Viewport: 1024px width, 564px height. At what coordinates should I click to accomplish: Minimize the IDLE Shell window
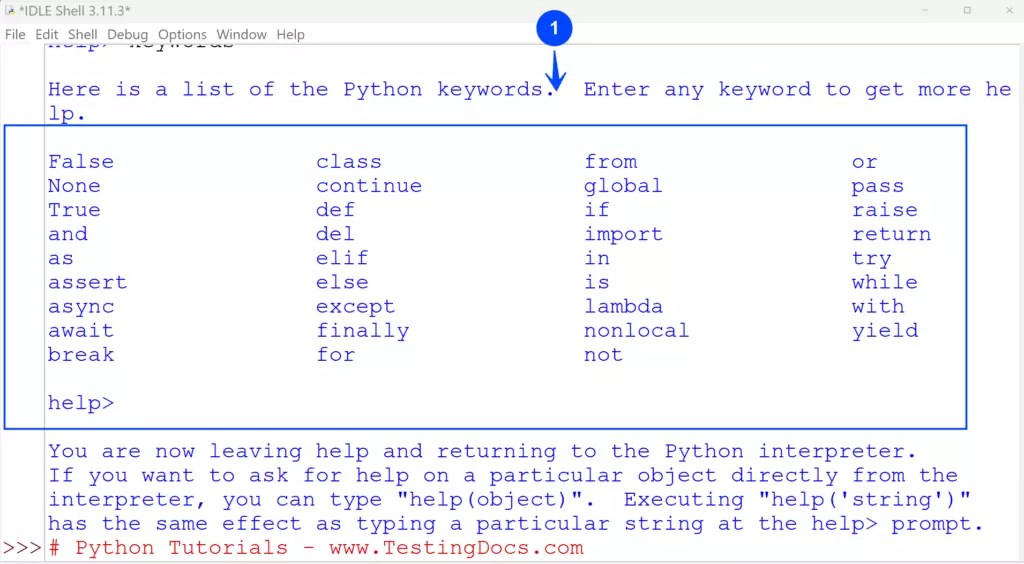pyautogui.click(x=925, y=10)
